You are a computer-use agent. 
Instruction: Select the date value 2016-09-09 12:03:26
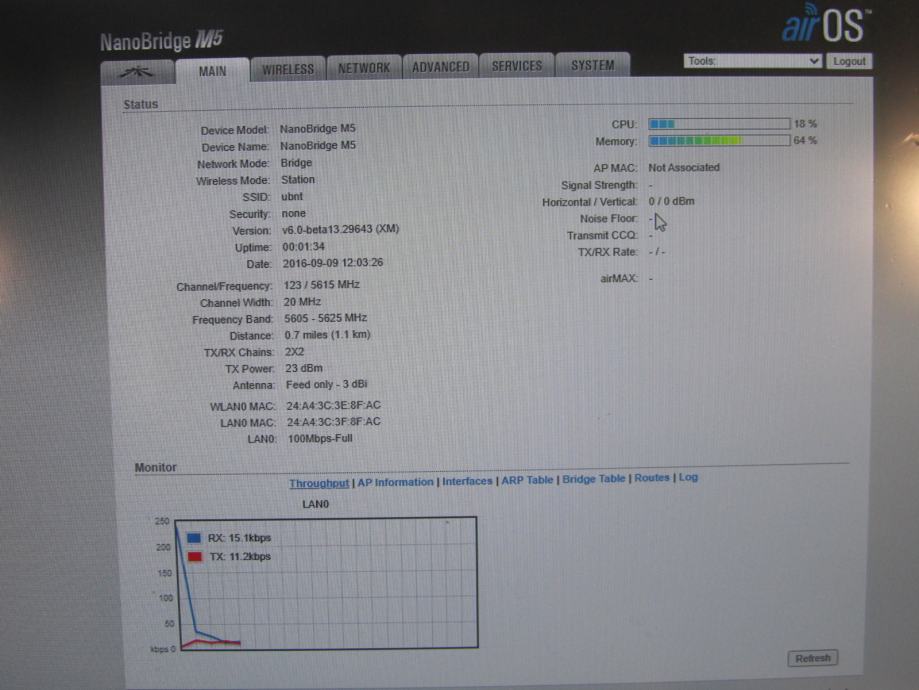point(332,263)
